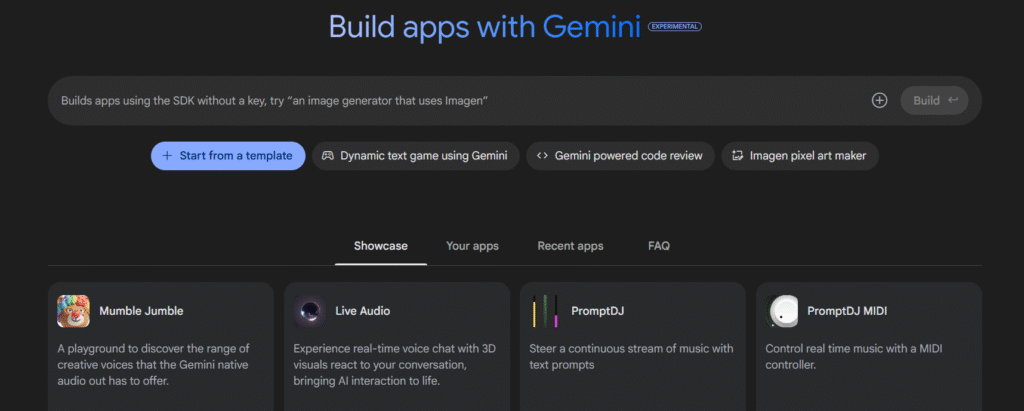
Task: Click the plus icon on Start from a template
Action: pyautogui.click(x=167, y=156)
